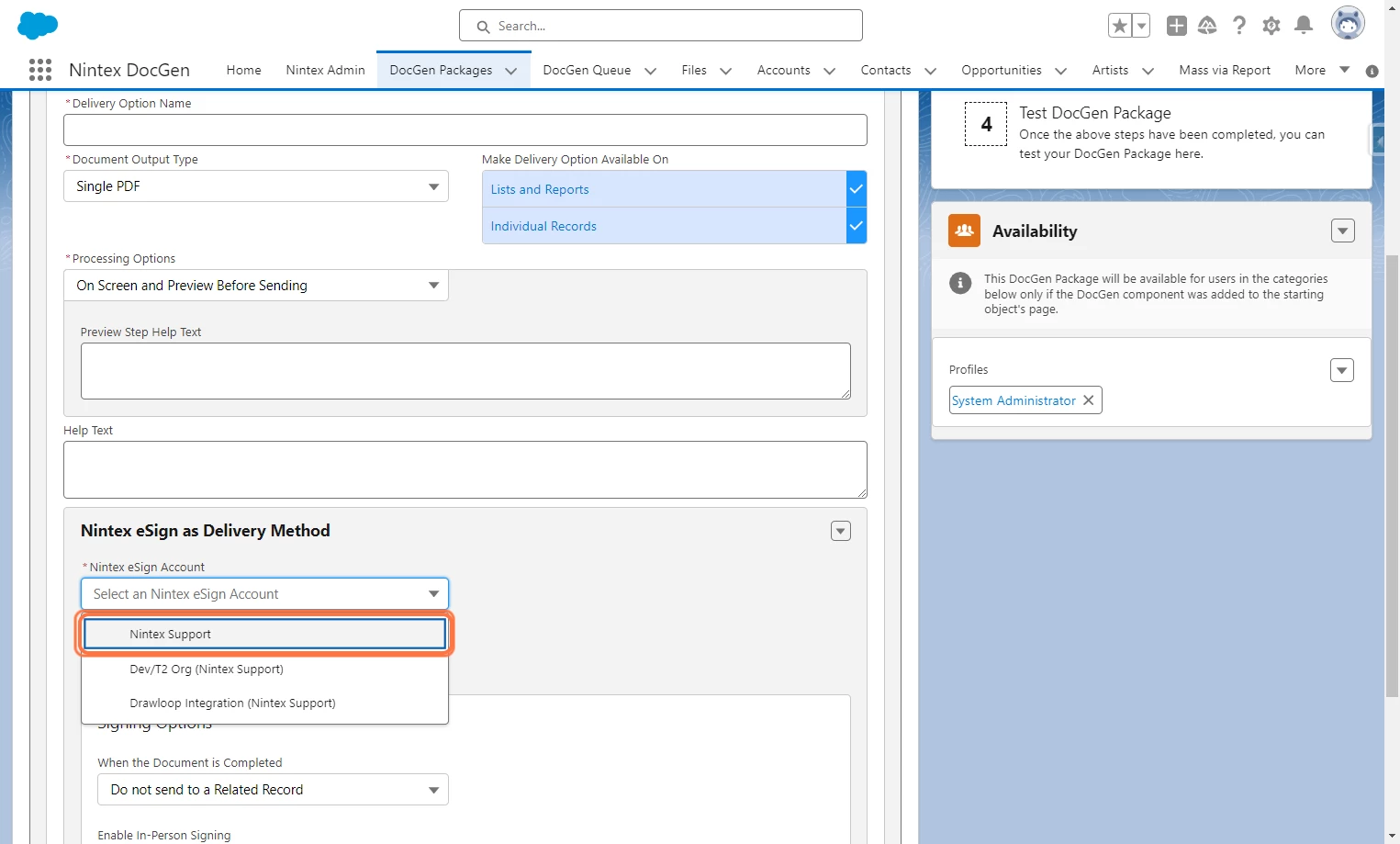Click the search magnifier icon

point(483,27)
